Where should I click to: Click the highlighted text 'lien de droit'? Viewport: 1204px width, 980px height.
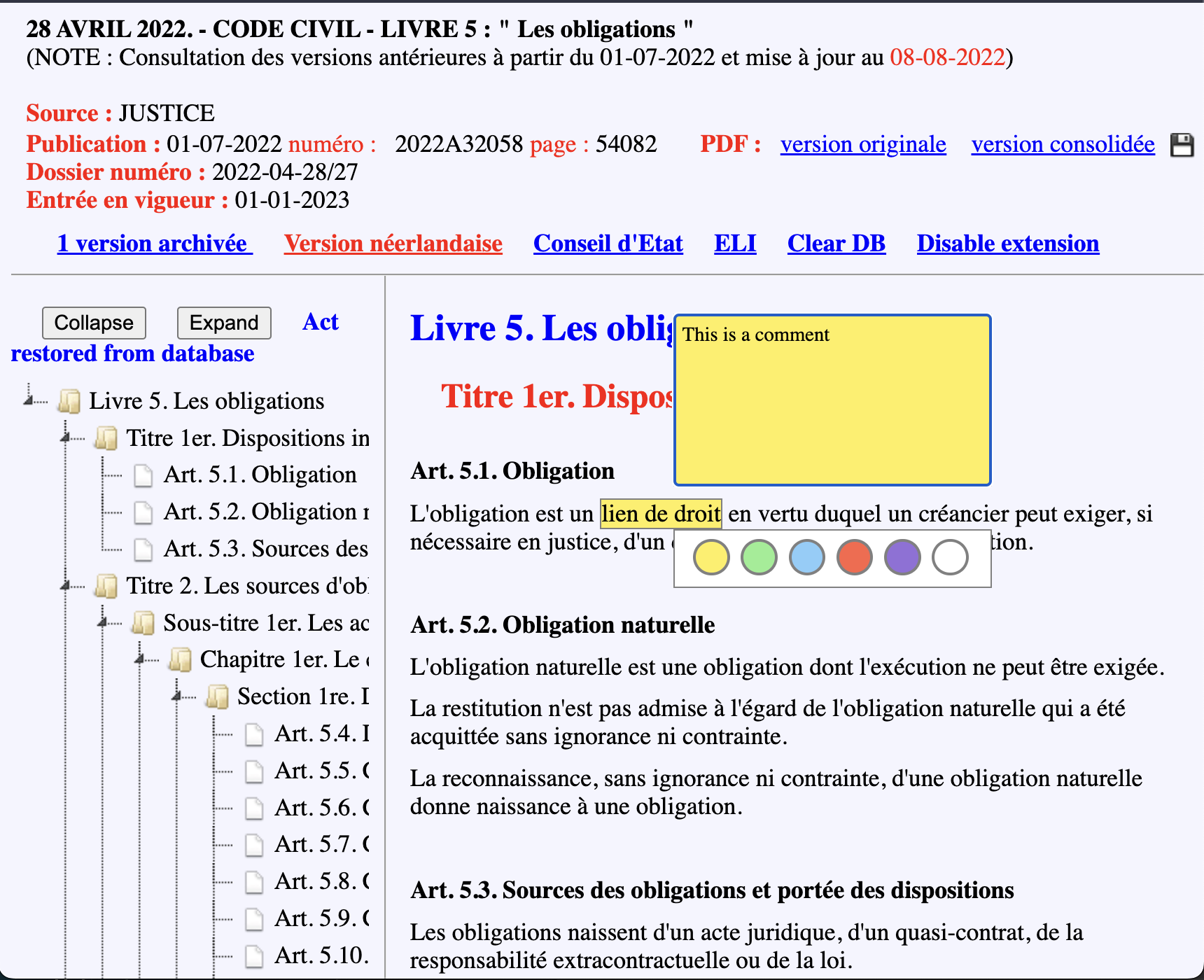click(x=661, y=514)
